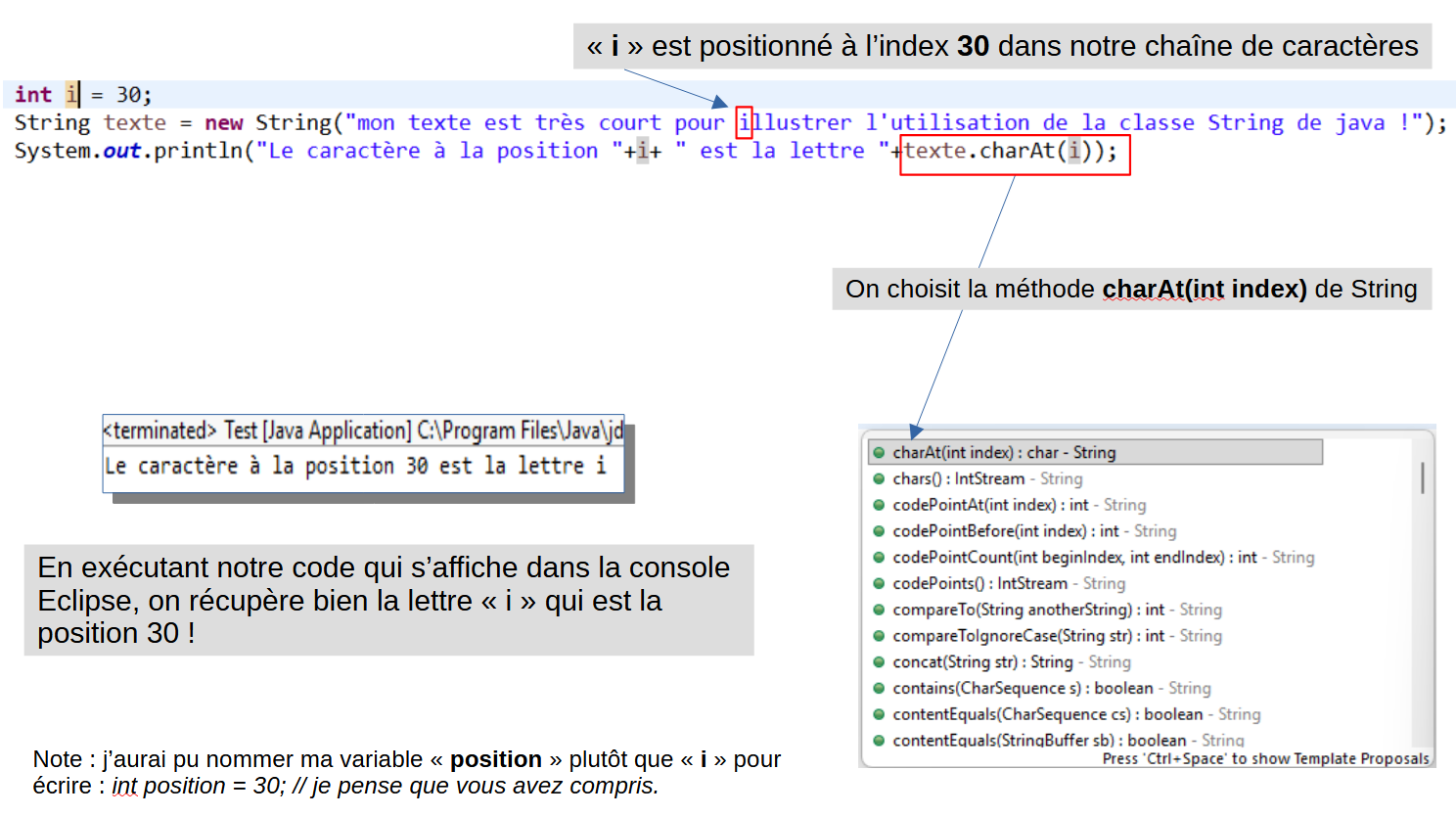This screenshot has height=816, width=1456.
Task: Click the green icon next to compareTo
Action: tap(879, 610)
